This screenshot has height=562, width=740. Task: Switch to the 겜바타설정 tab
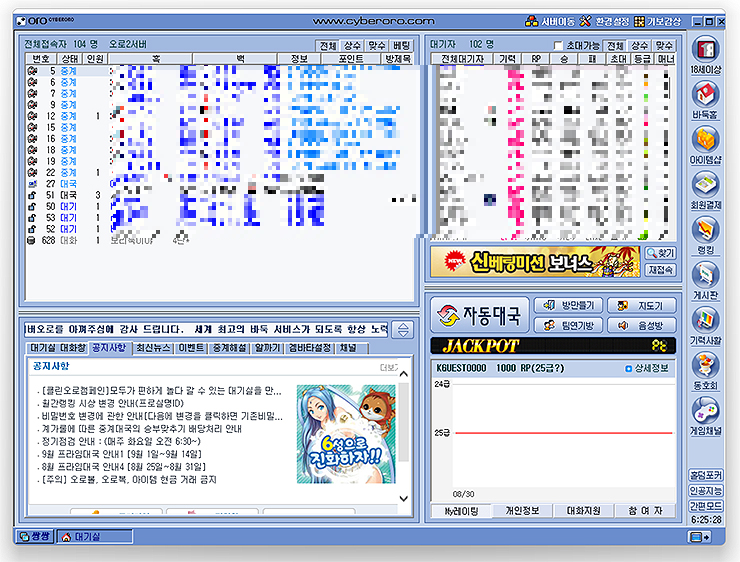[x=310, y=348]
